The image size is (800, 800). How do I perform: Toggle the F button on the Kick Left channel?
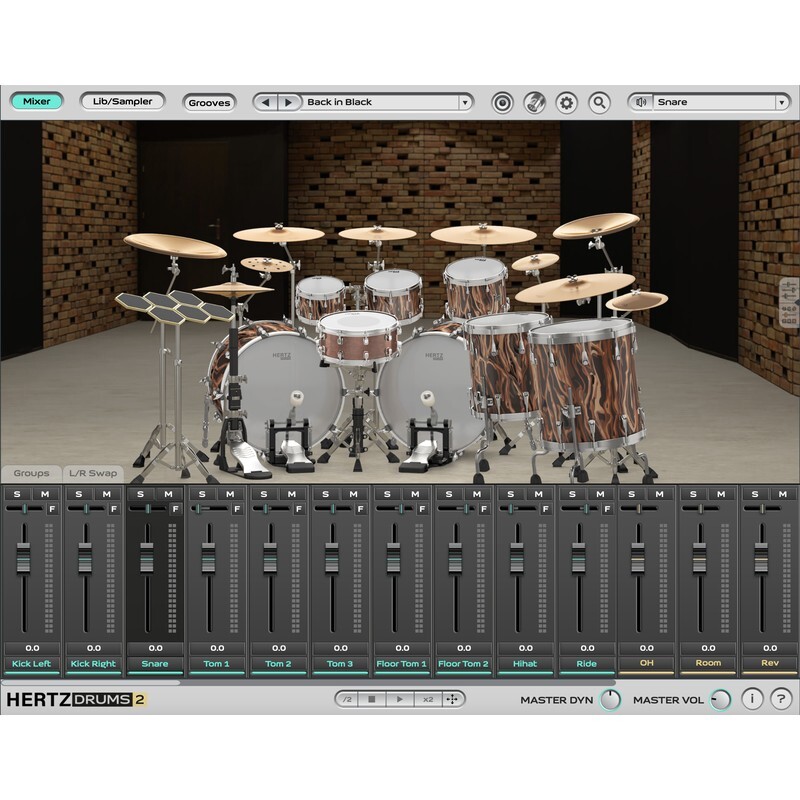tap(52, 507)
